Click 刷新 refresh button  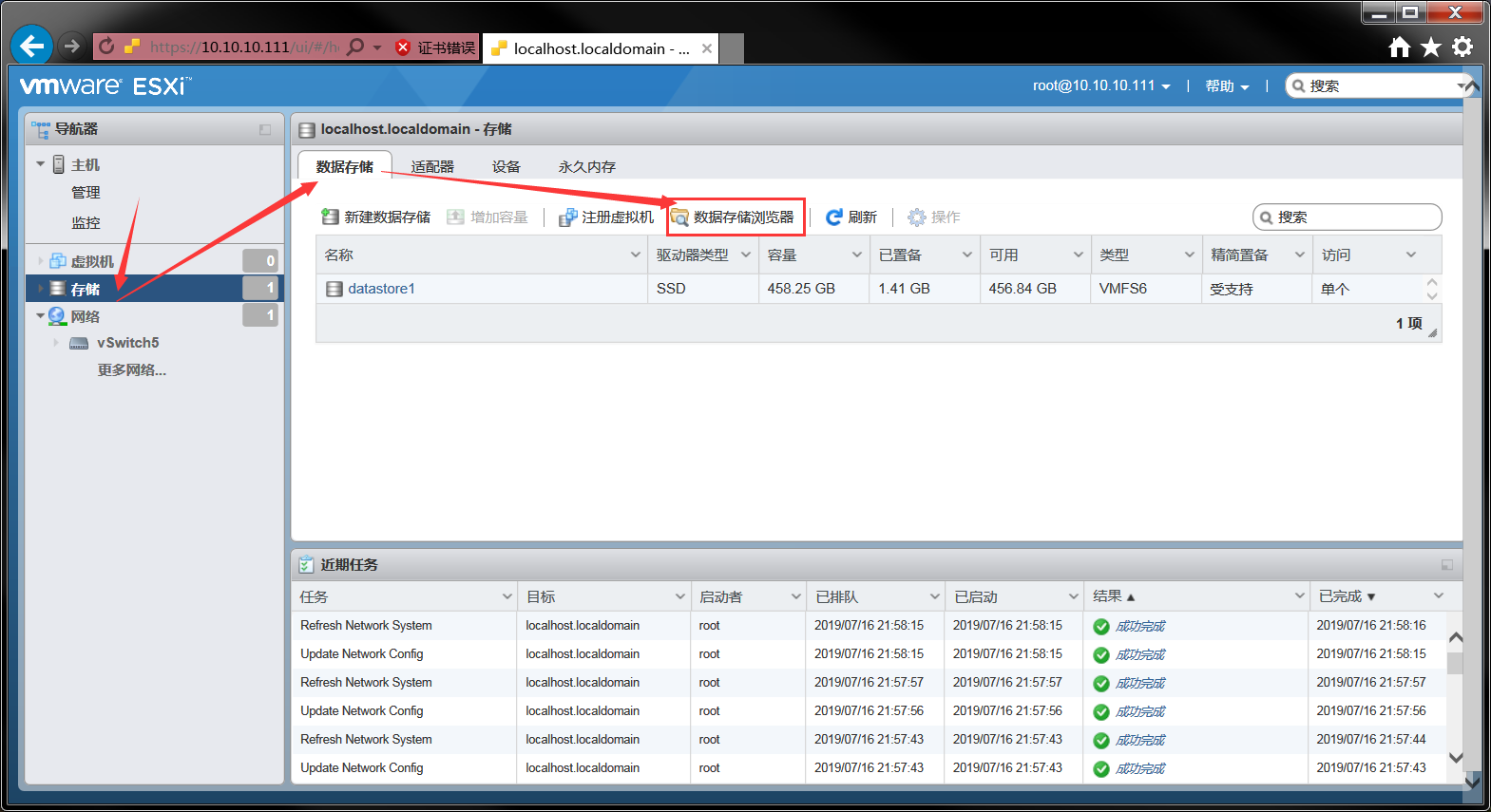851,217
